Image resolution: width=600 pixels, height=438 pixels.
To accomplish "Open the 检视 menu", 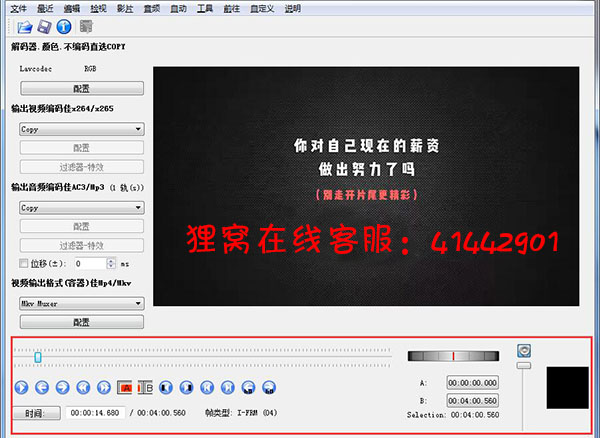I will tap(98, 8).
